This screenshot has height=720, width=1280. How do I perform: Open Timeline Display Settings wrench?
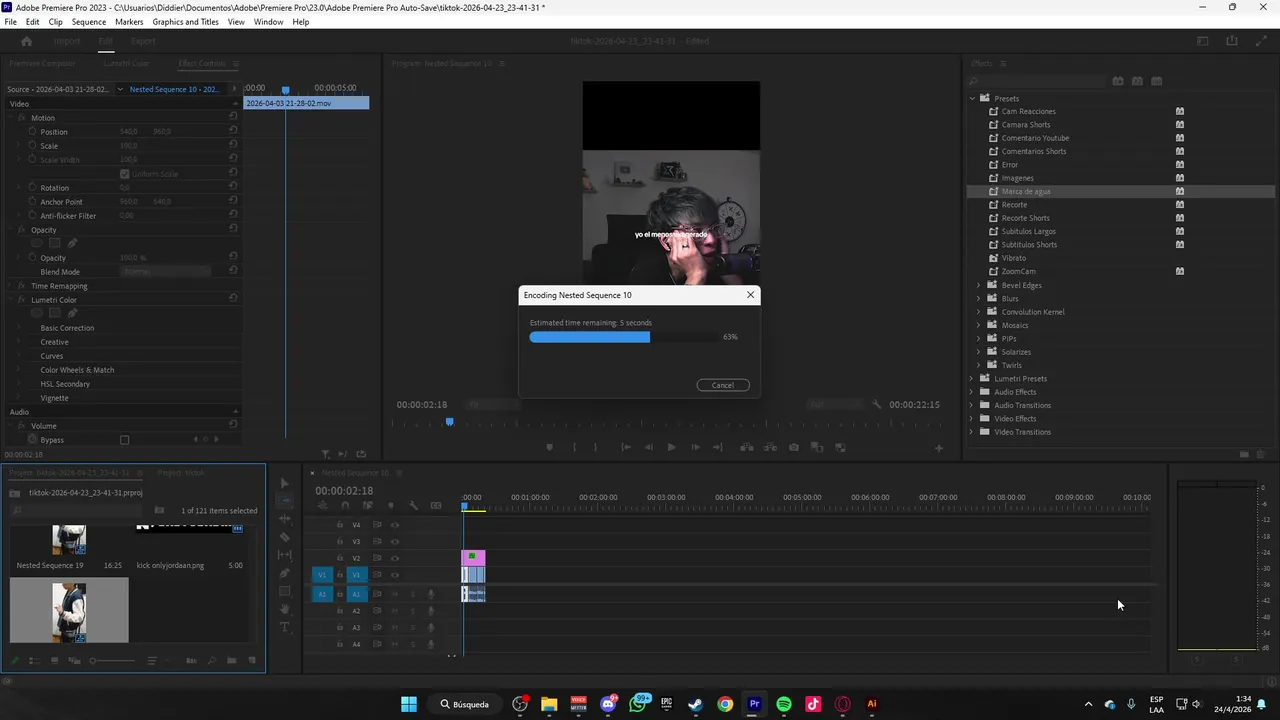(x=413, y=506)
